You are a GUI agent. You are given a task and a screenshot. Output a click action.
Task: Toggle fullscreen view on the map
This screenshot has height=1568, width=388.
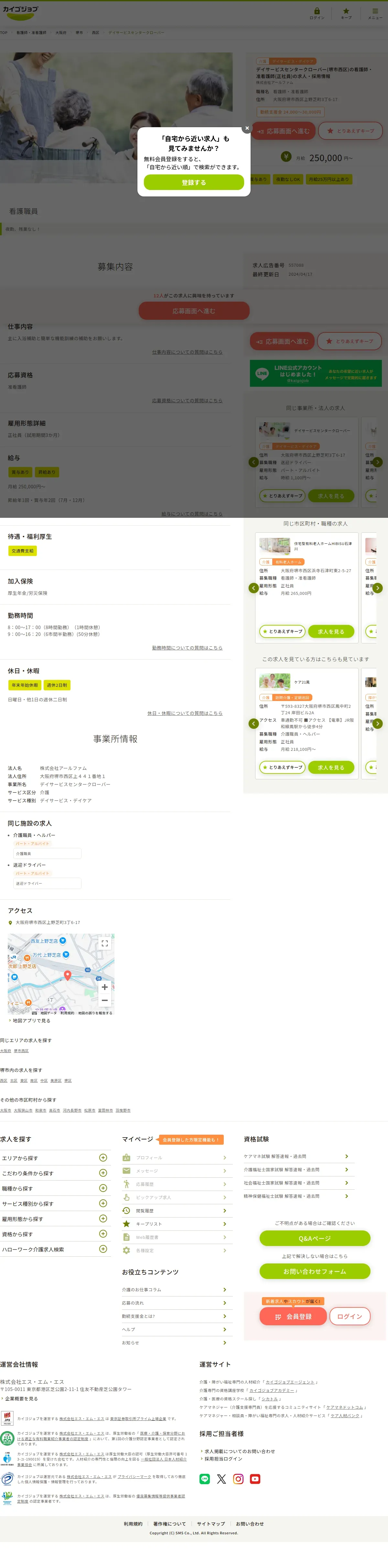click(105, 943)
